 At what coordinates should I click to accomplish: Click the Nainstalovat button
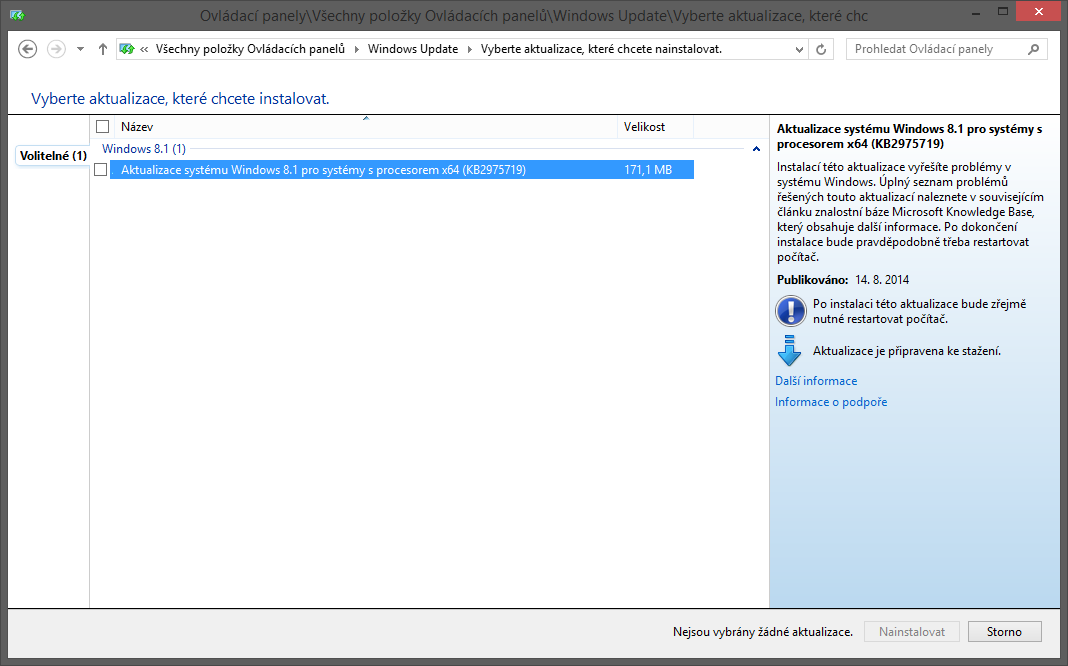pyautogui.click(x=911, y=632)
